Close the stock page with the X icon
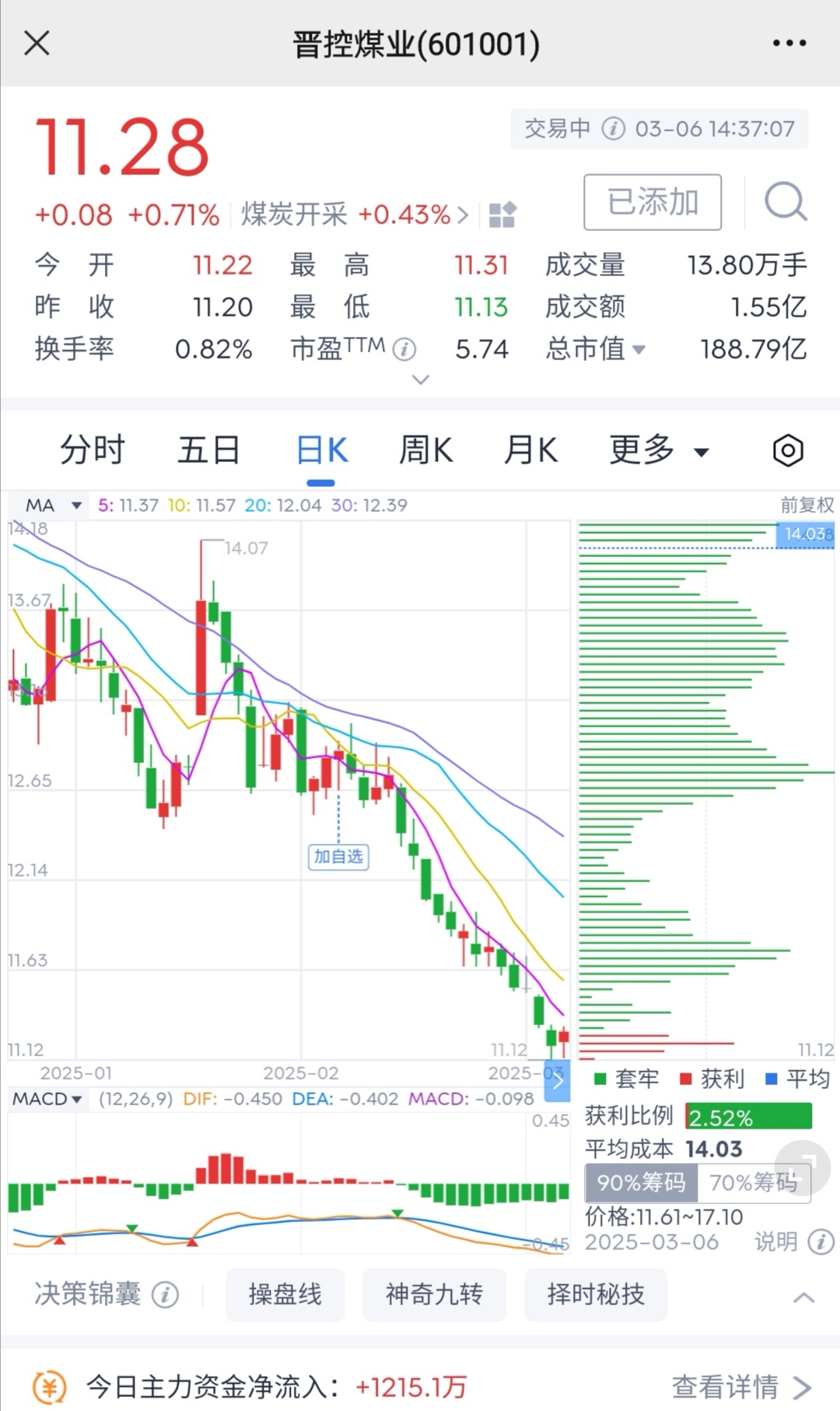 (37, 43)
